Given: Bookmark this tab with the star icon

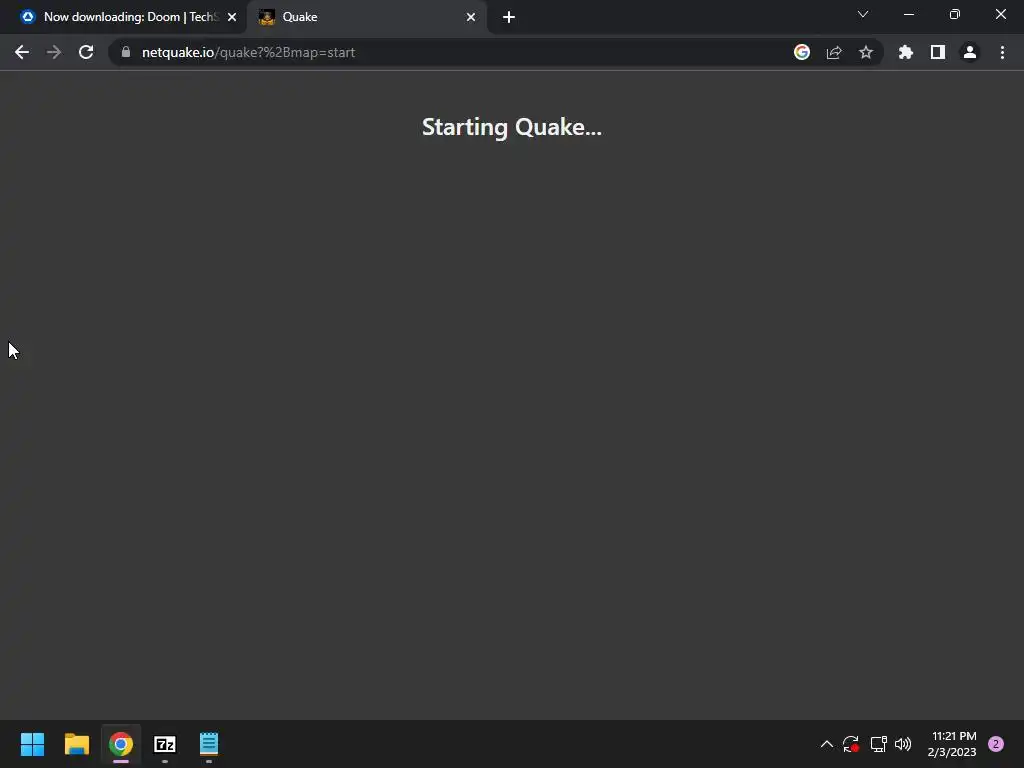Looking at the screenshot, I should [866, 52].
